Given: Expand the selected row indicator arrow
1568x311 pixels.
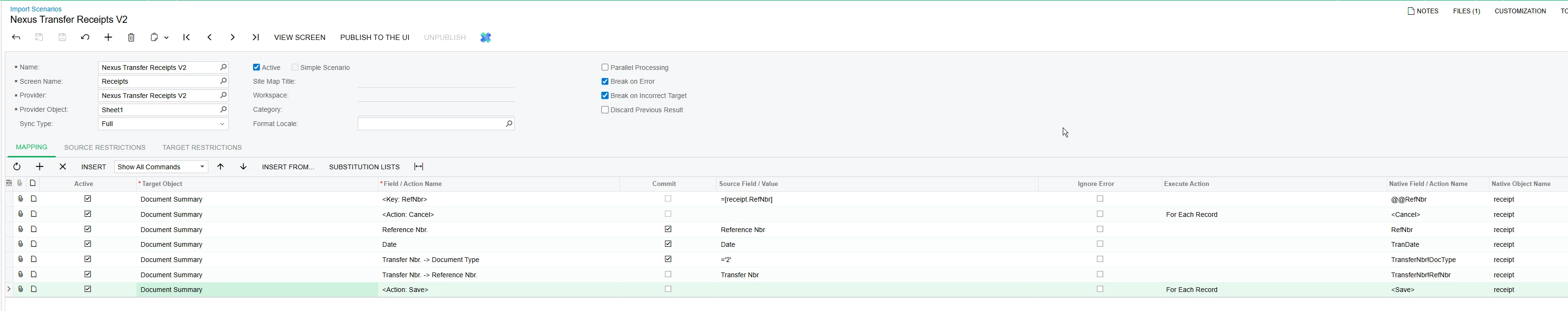Looking at the screenshot, I should click(9, 289).
